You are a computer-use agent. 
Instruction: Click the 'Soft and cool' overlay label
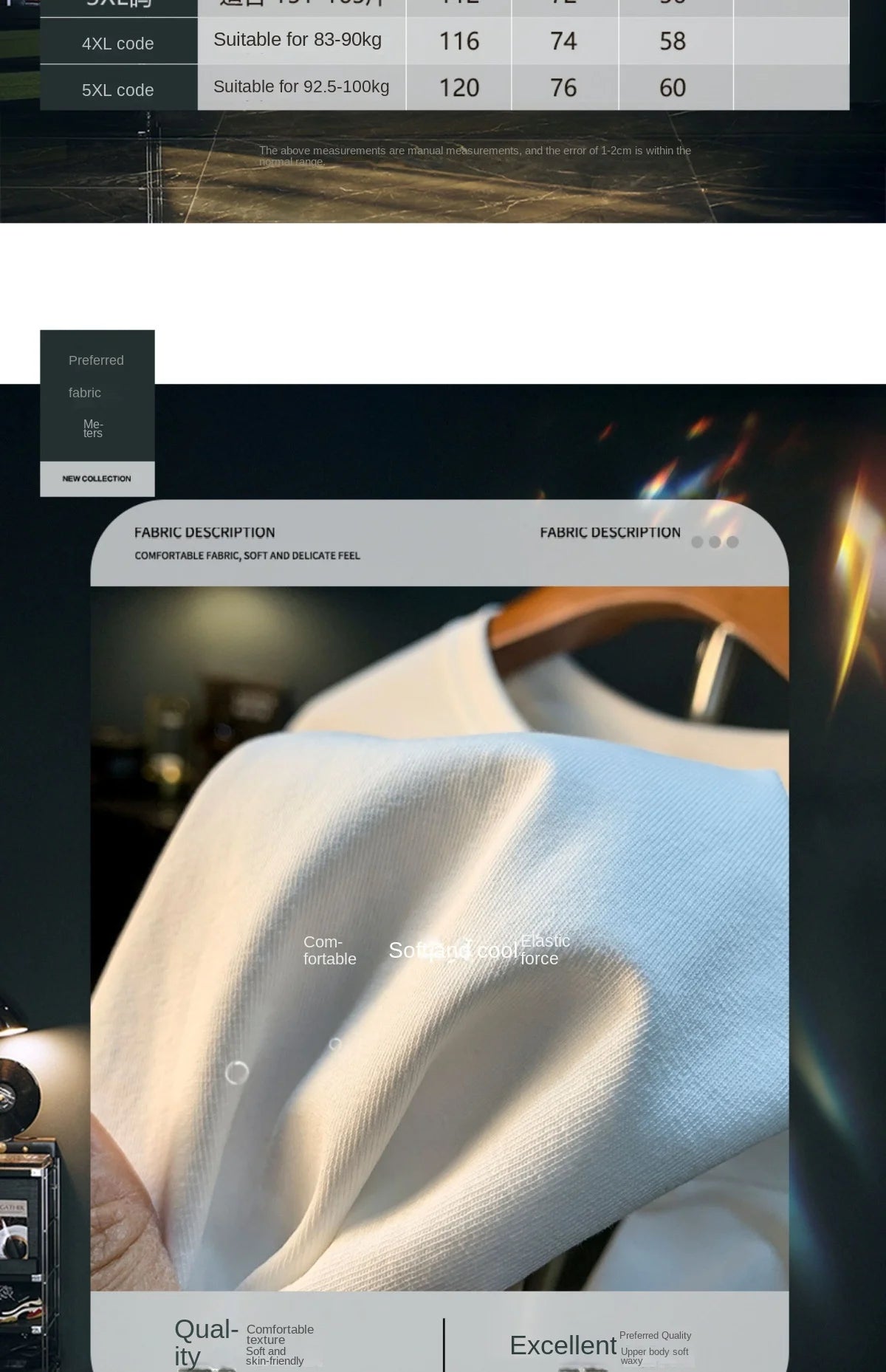tap(453, 950)
